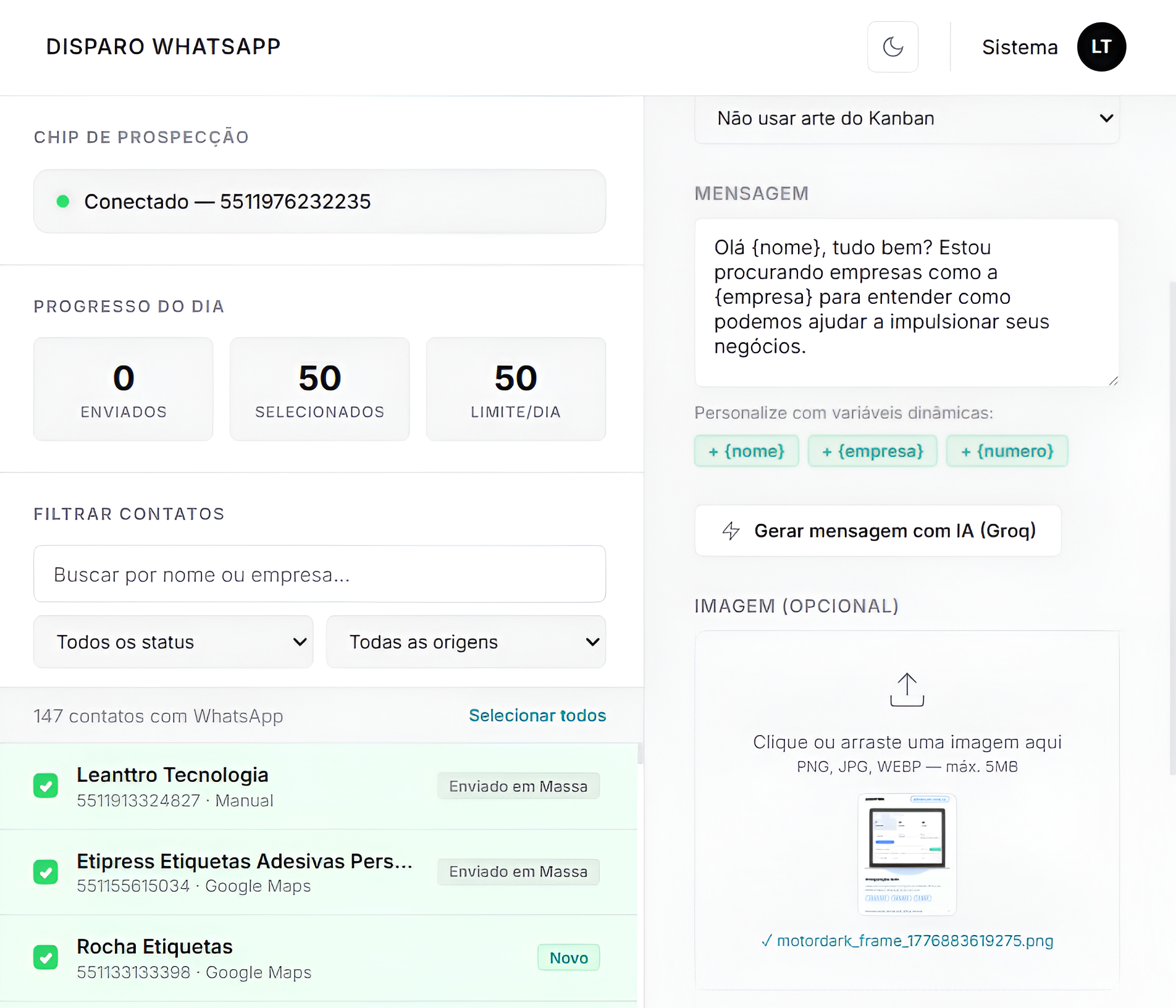Click the lightning bolt icon for AI generation

(x=731, y=531)
